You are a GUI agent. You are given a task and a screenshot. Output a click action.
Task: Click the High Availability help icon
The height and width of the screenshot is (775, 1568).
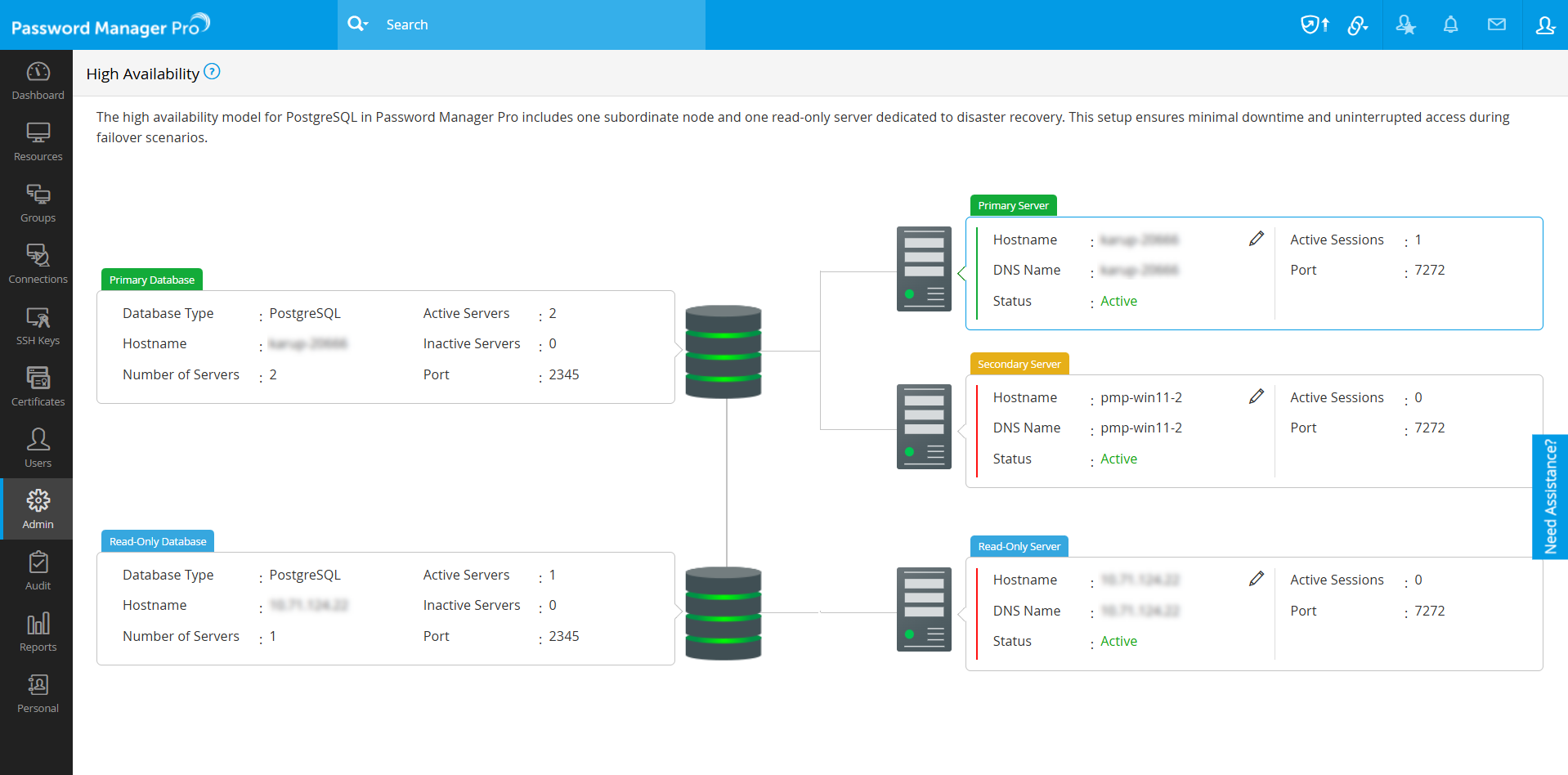(x=212, y=72)
